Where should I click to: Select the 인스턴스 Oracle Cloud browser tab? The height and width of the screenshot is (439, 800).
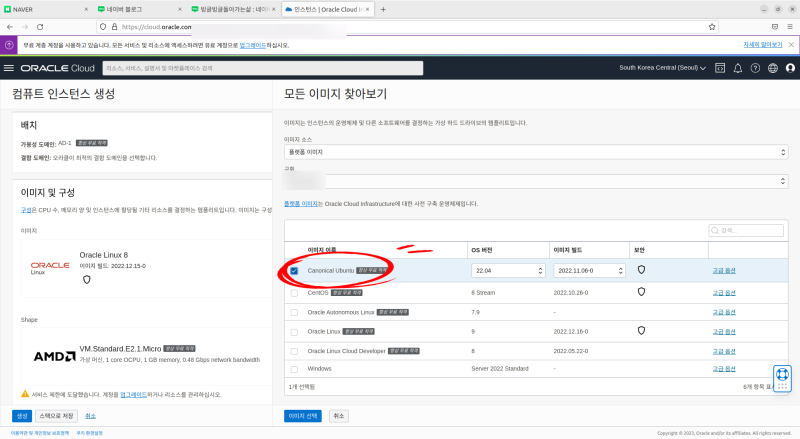click(328, 9)
